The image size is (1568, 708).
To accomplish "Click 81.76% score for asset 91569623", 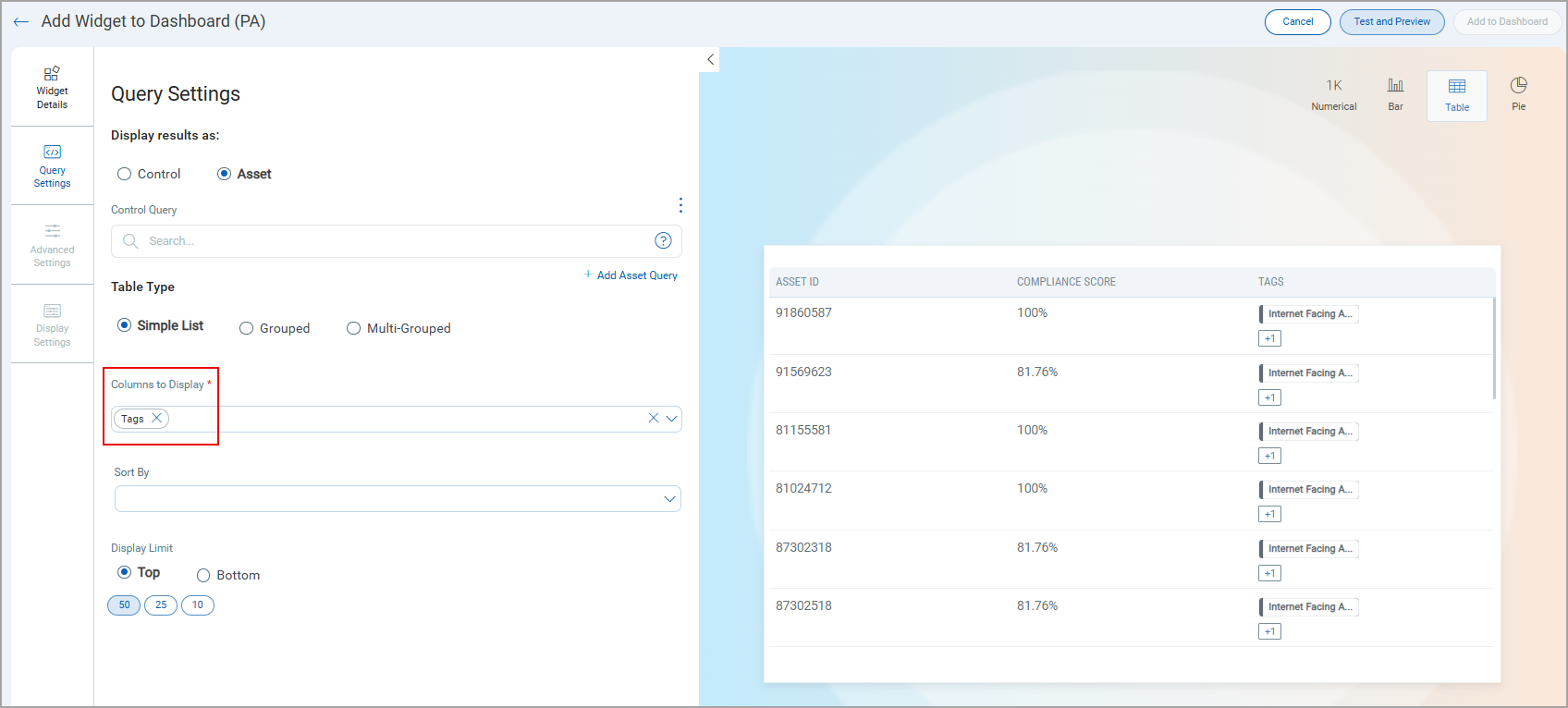I will [x=1037, y=372].
